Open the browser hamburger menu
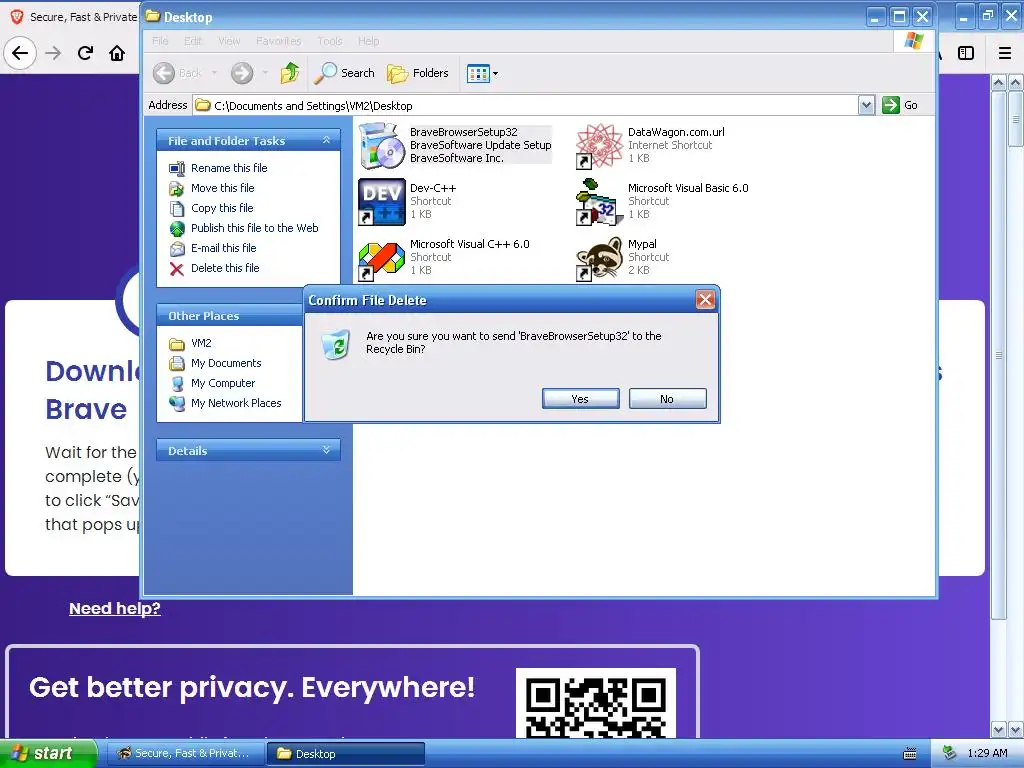Viewport: 1024px width, 768px height. coord(1005,53)
